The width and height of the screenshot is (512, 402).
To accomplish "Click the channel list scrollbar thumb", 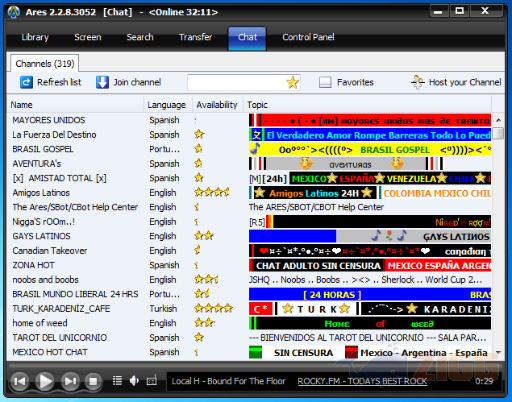I will coord(498,134).
